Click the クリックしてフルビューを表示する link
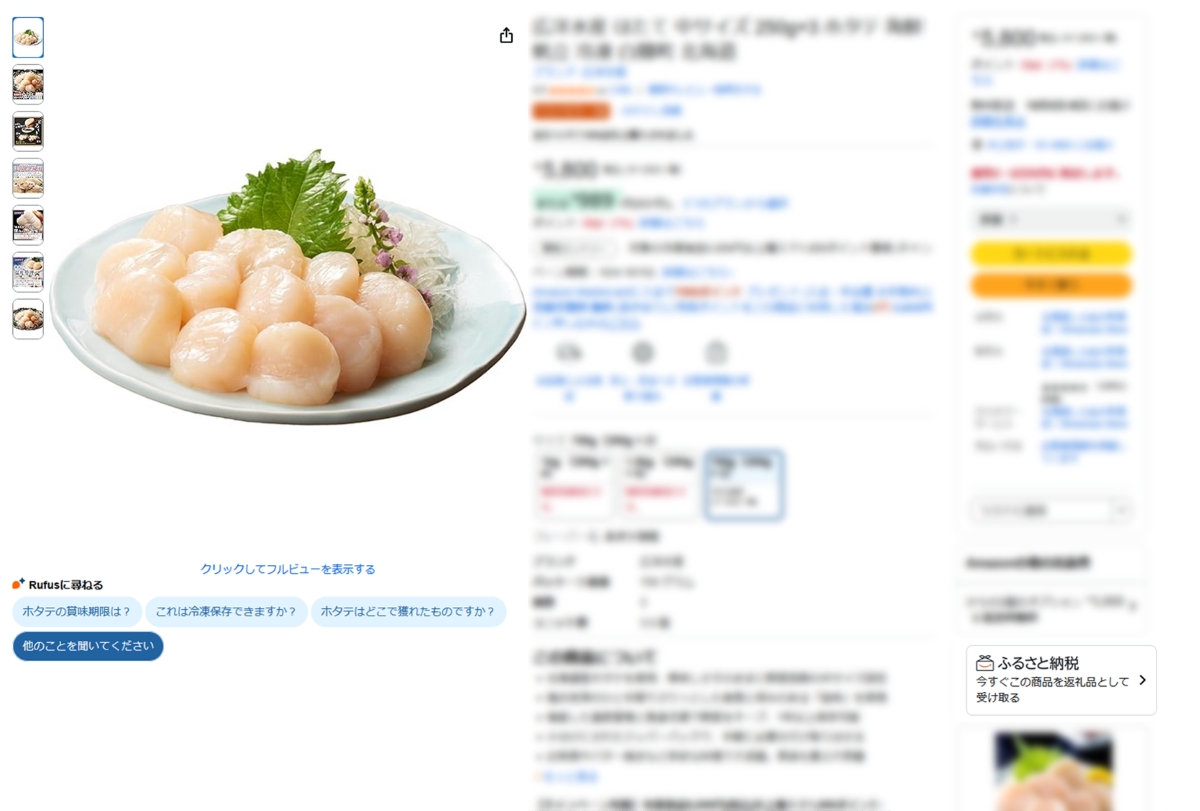This screenshot has height=811, width=1200. 288,569
